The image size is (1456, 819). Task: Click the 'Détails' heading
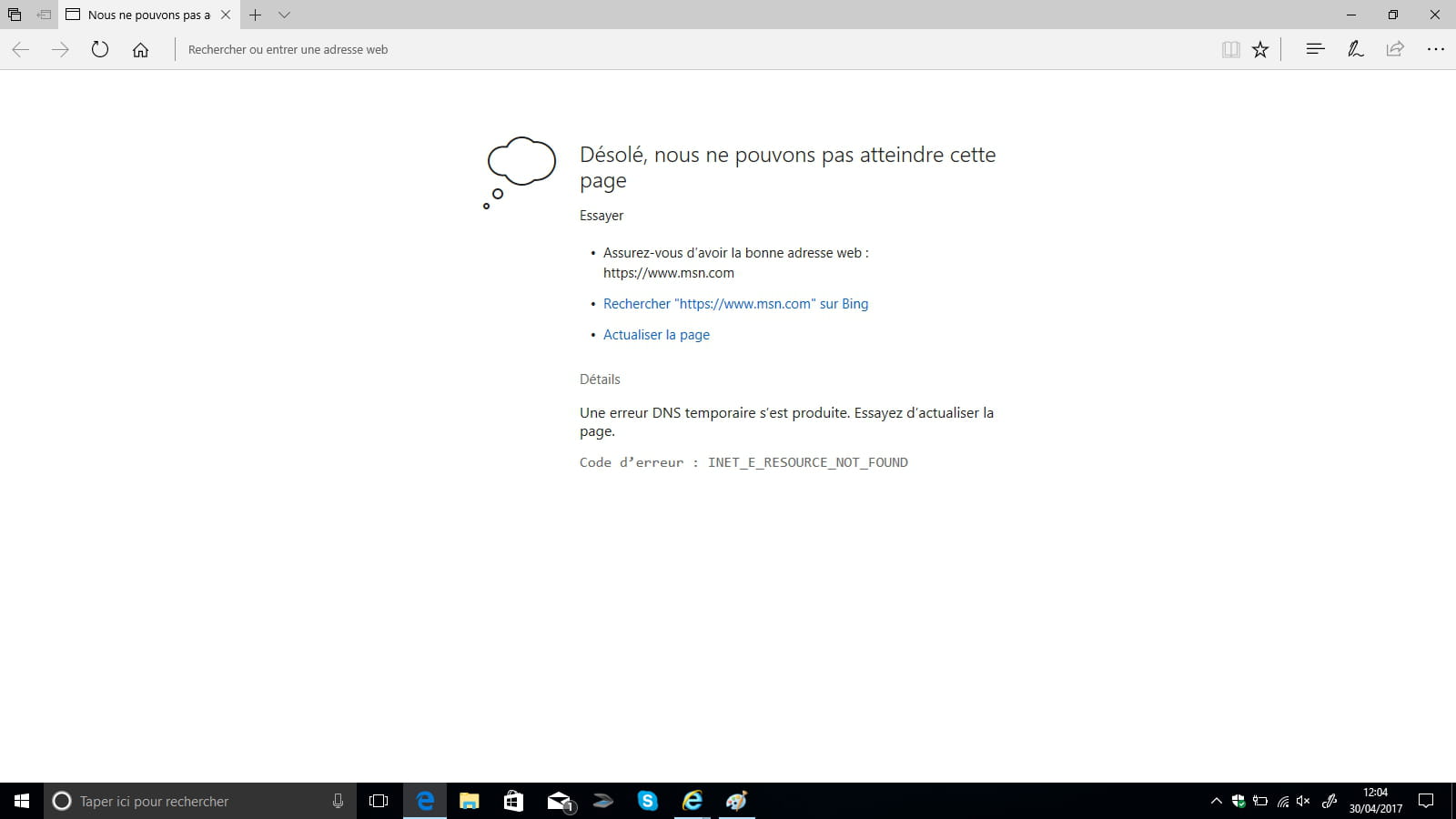tap(600, 379)
